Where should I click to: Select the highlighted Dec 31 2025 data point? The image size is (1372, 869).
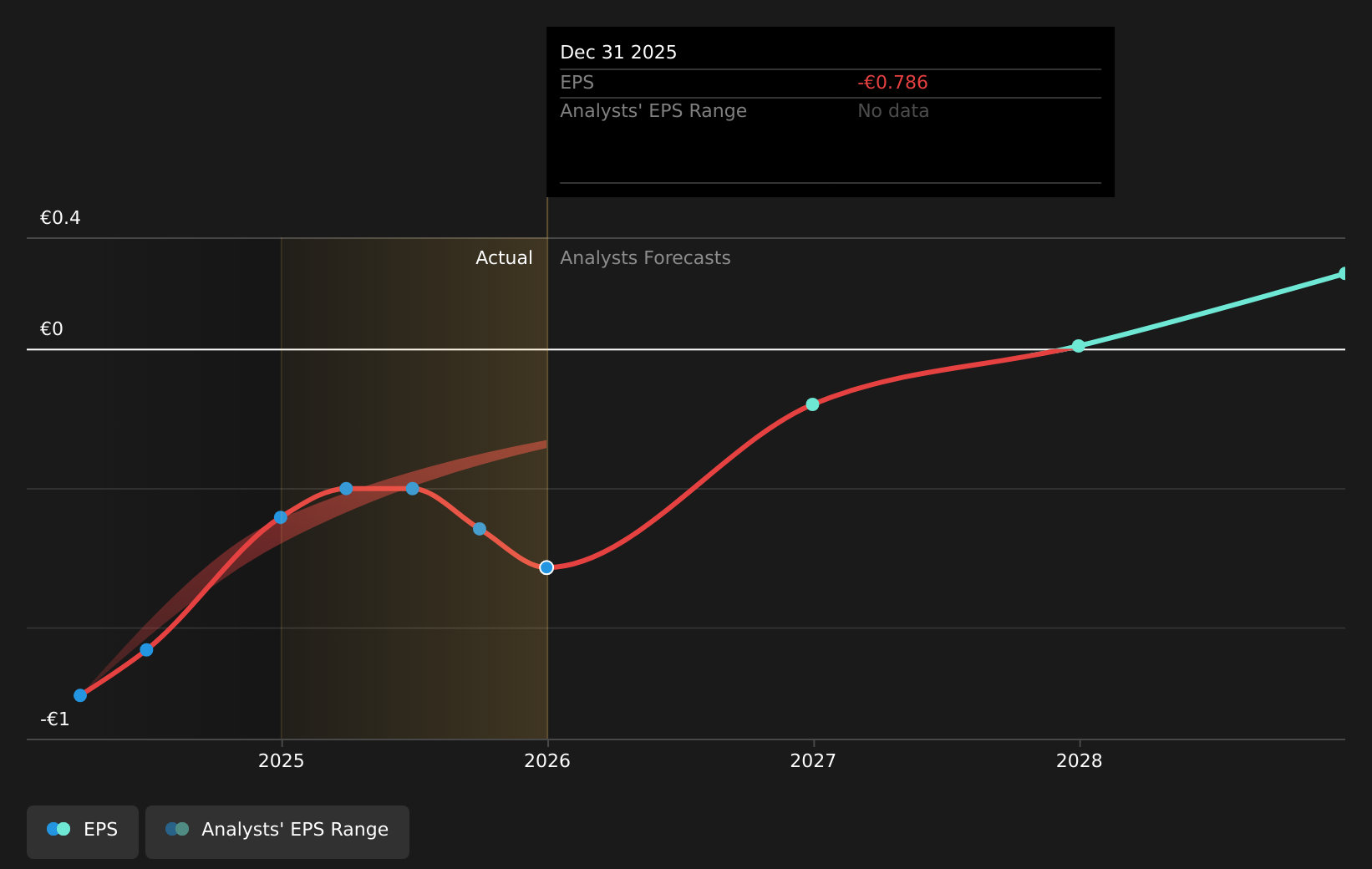pos(546,567)
